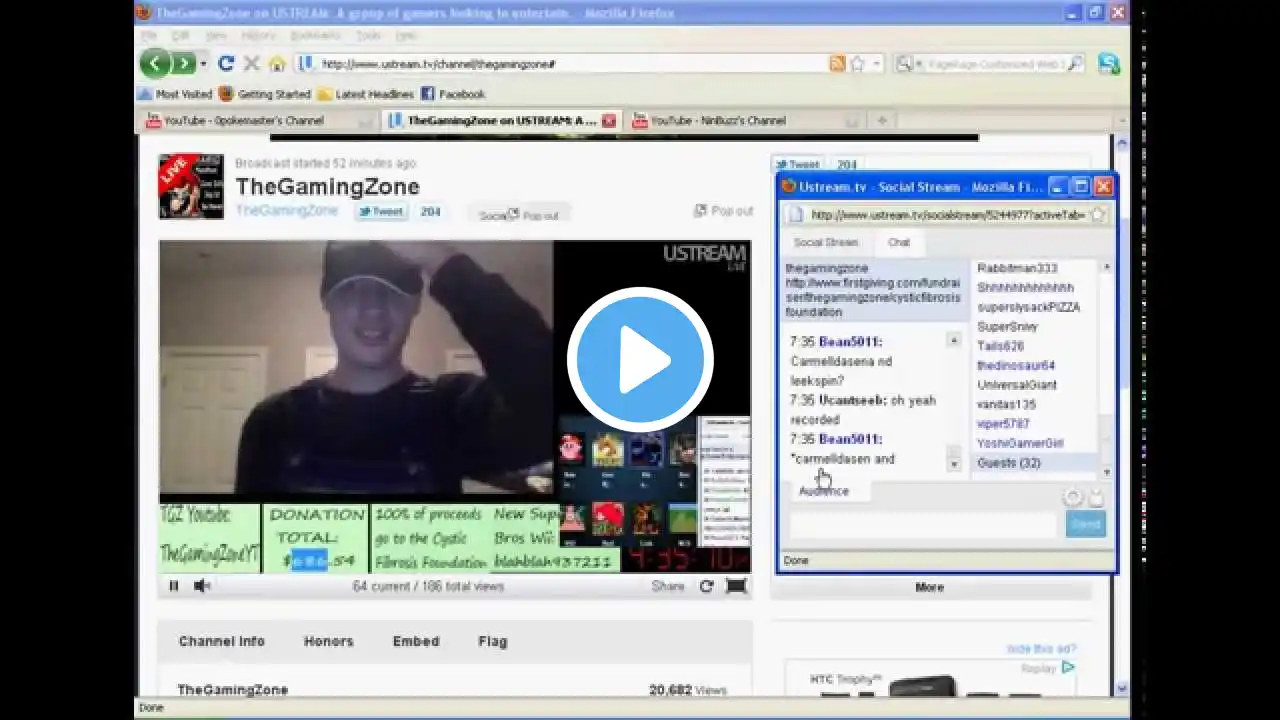Open the Facebook bookmark
Image resolution: width=1280 pixels, height=720 pixels.
point(453,94)
